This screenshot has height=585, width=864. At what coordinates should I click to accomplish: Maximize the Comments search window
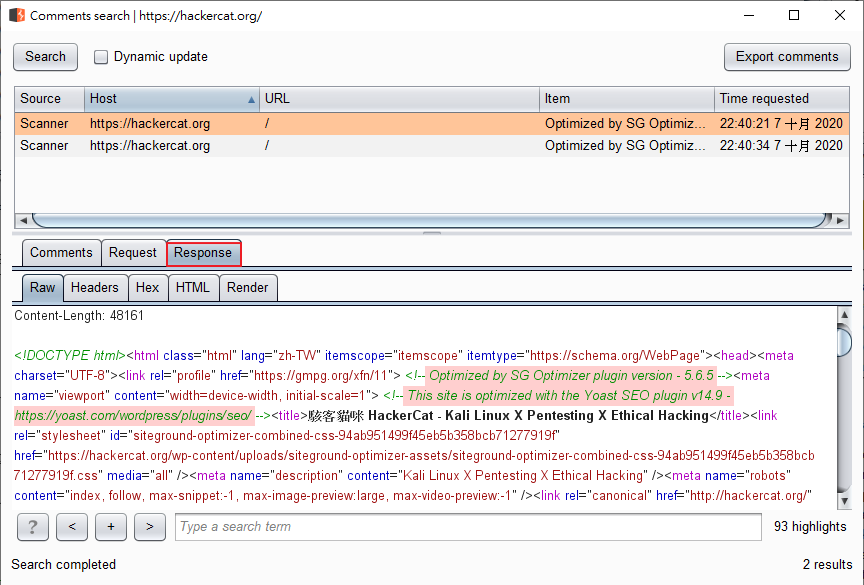coord(794,15)
